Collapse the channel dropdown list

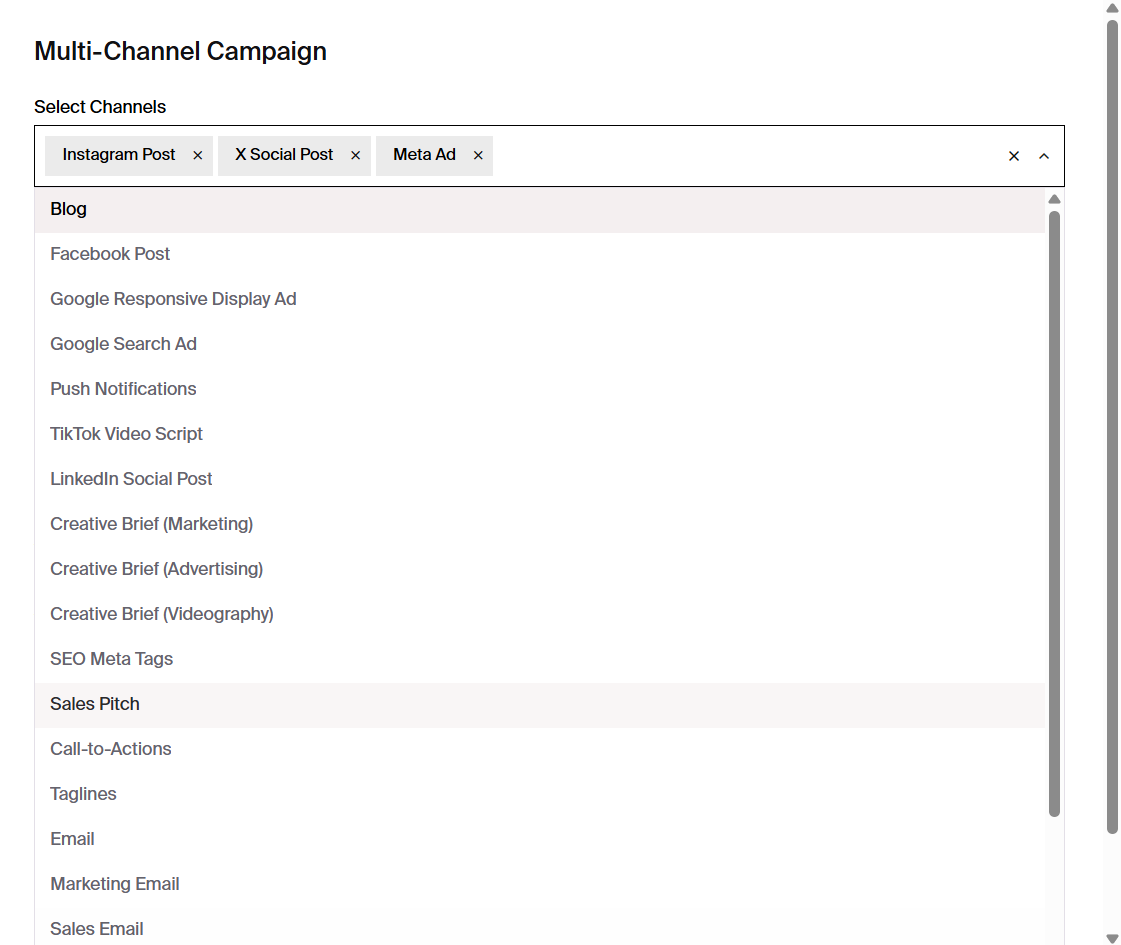click(x=1044, y=156)
